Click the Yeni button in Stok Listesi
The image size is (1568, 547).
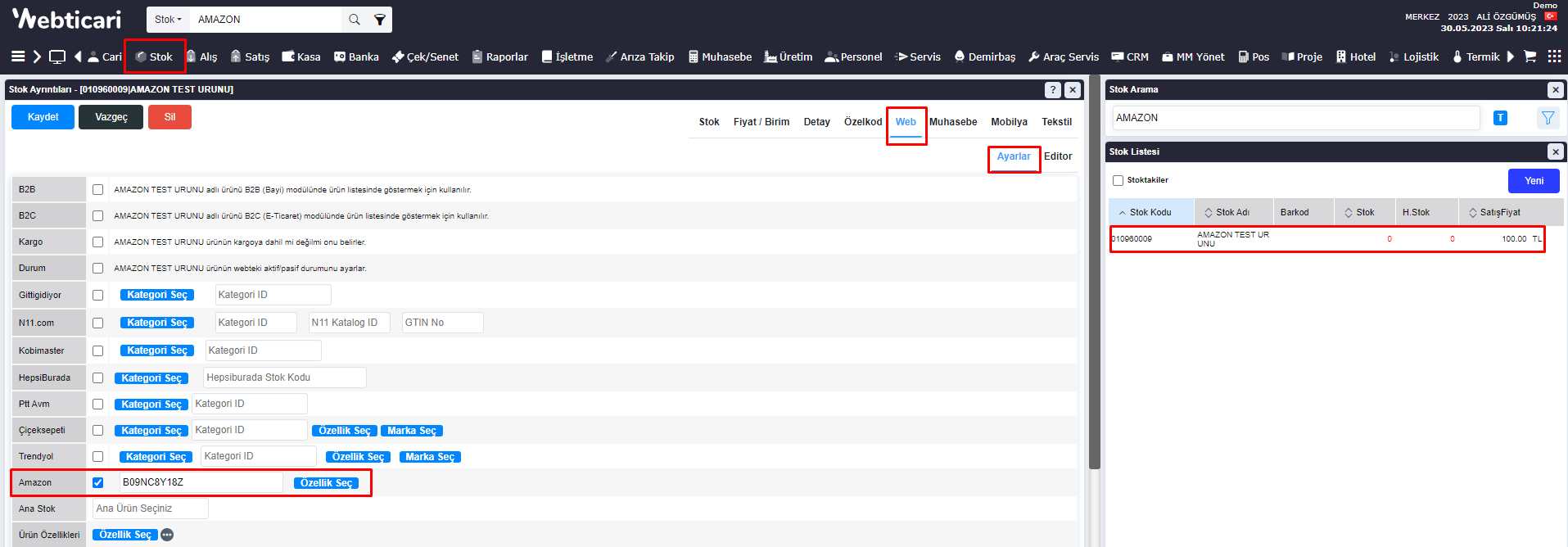[1534, 181]
